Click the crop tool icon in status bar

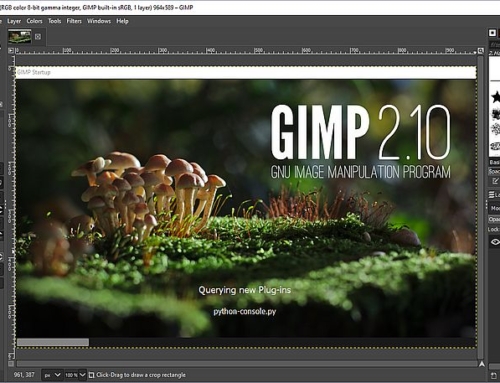pos(91,375)
